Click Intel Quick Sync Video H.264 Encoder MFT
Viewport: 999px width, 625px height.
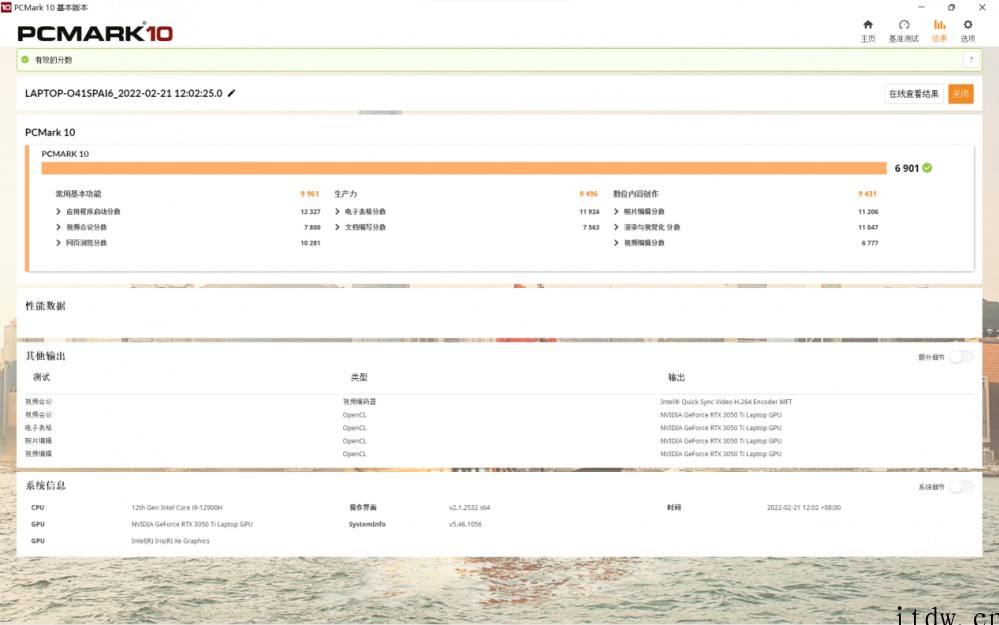(x=726, y=402)
